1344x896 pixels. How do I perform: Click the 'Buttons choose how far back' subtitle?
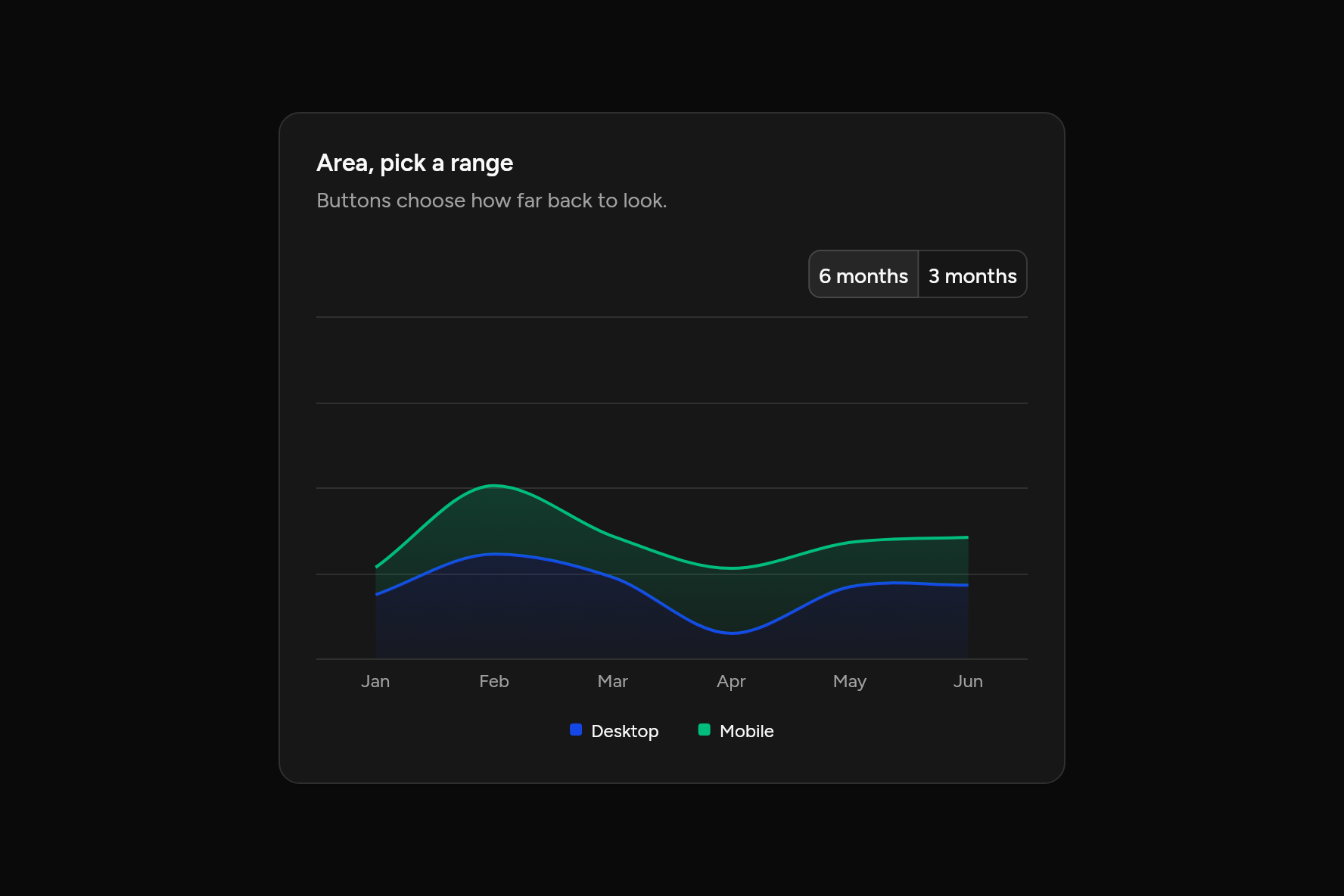[x=492, y=201]
